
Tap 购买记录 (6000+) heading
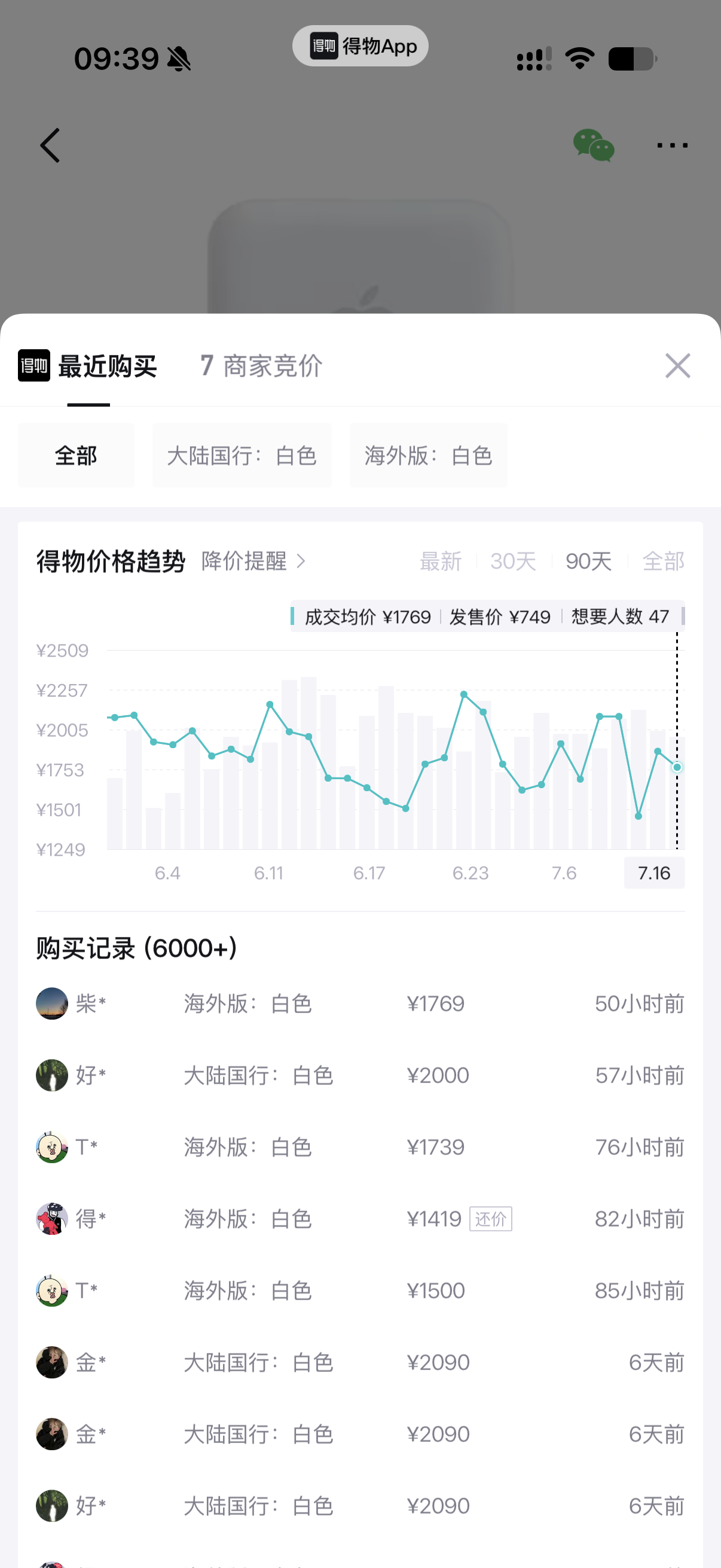[137, 948]
